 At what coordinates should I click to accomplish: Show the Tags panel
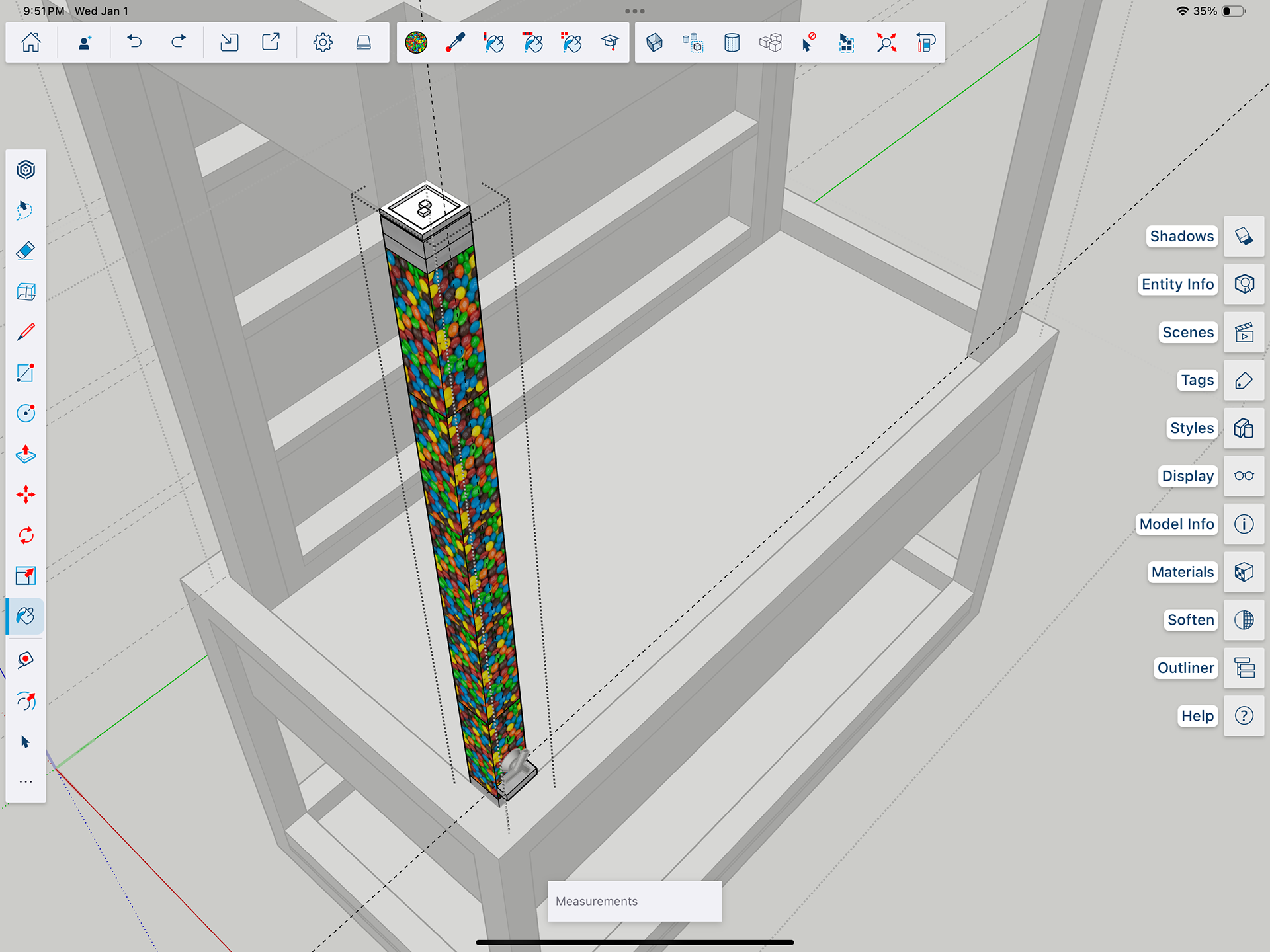tap(1244, 381)
